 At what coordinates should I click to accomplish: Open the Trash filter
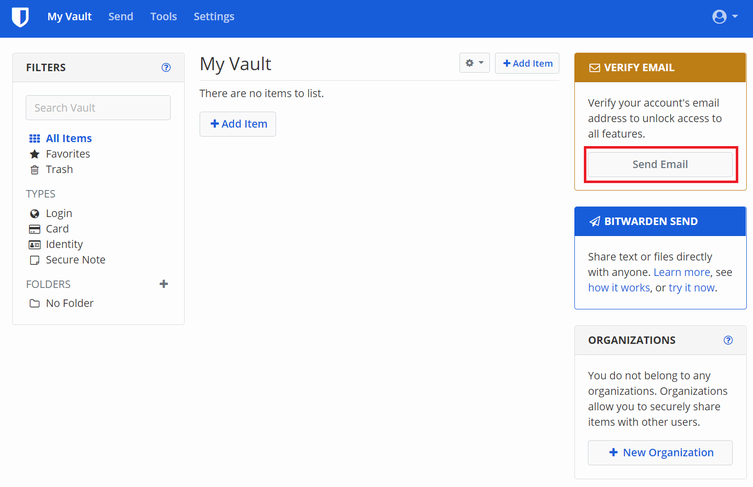coord(59,169)
